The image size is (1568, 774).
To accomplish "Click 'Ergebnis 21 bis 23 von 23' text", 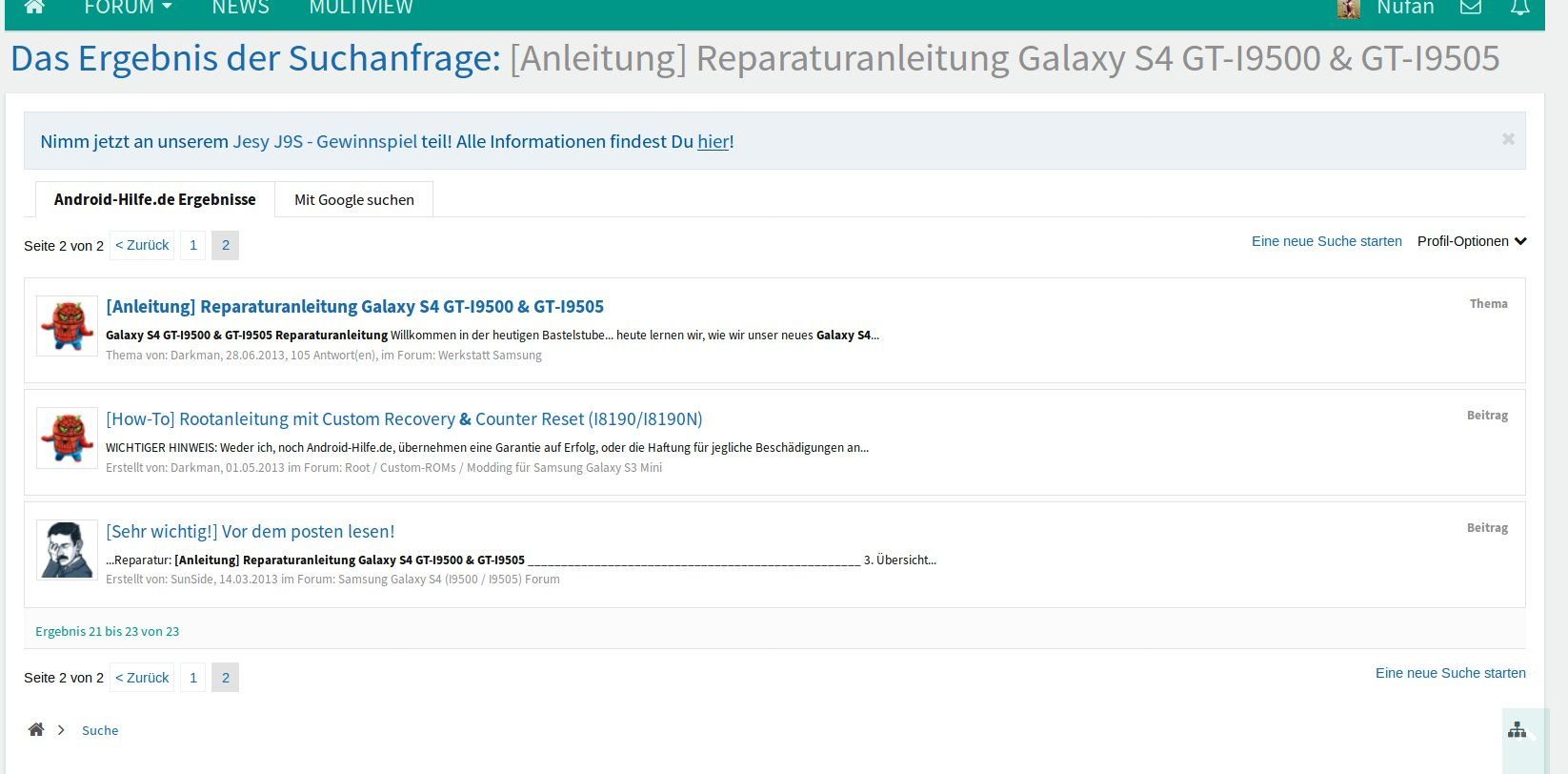I will click(107, 631).
